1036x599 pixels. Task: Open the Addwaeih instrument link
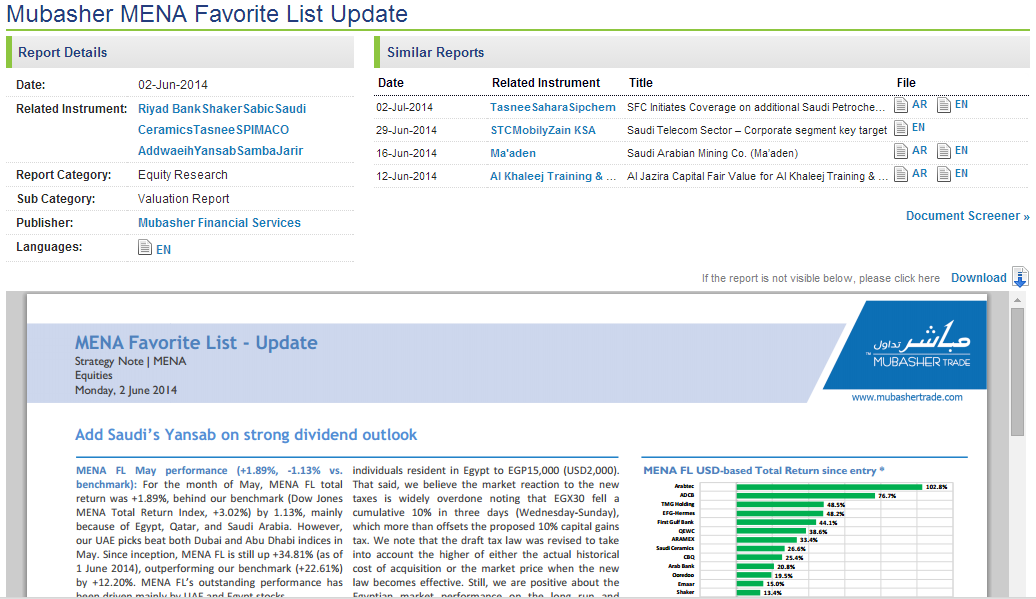(165, 151)
